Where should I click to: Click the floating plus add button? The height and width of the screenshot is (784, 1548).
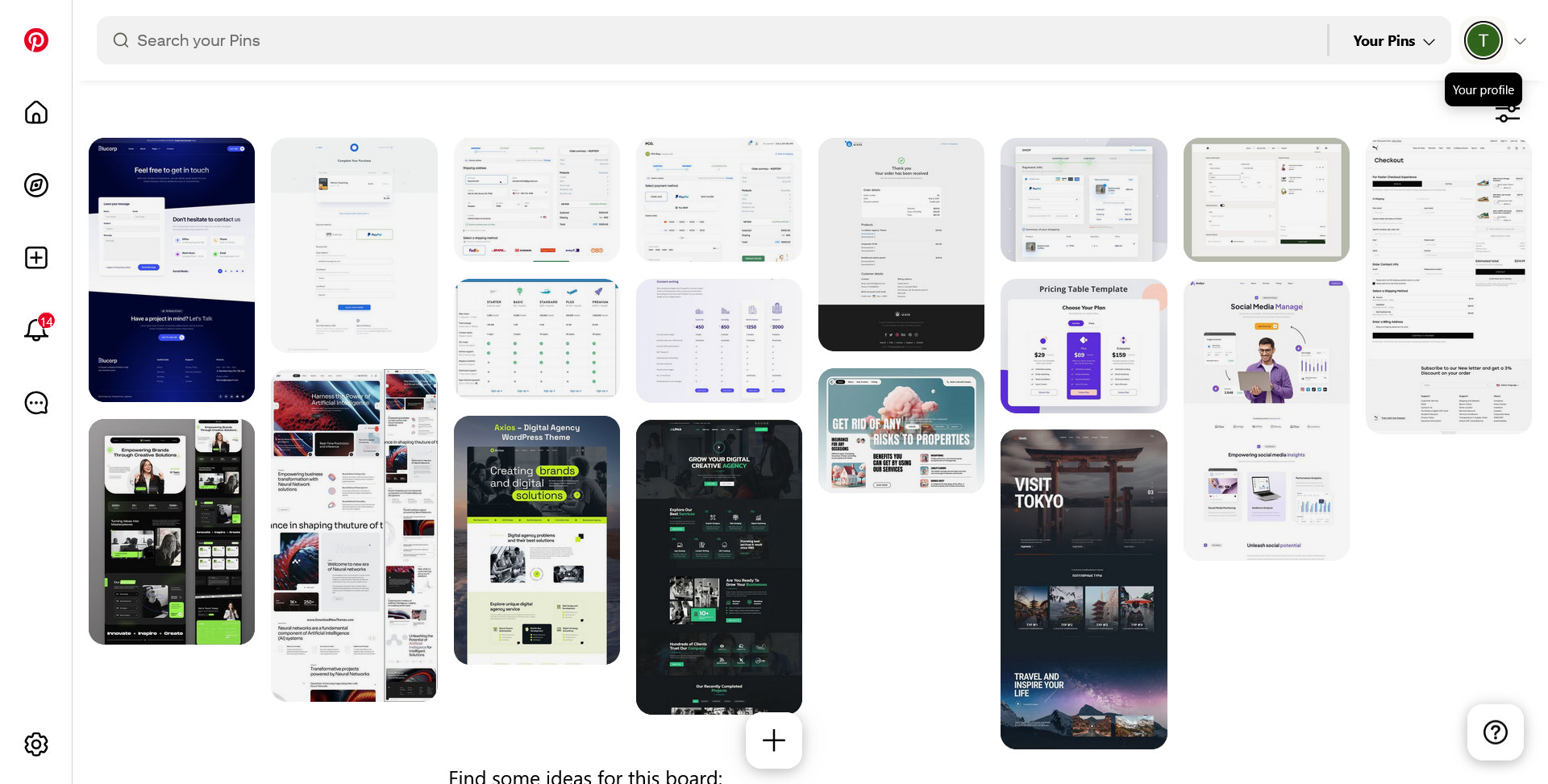773,740
